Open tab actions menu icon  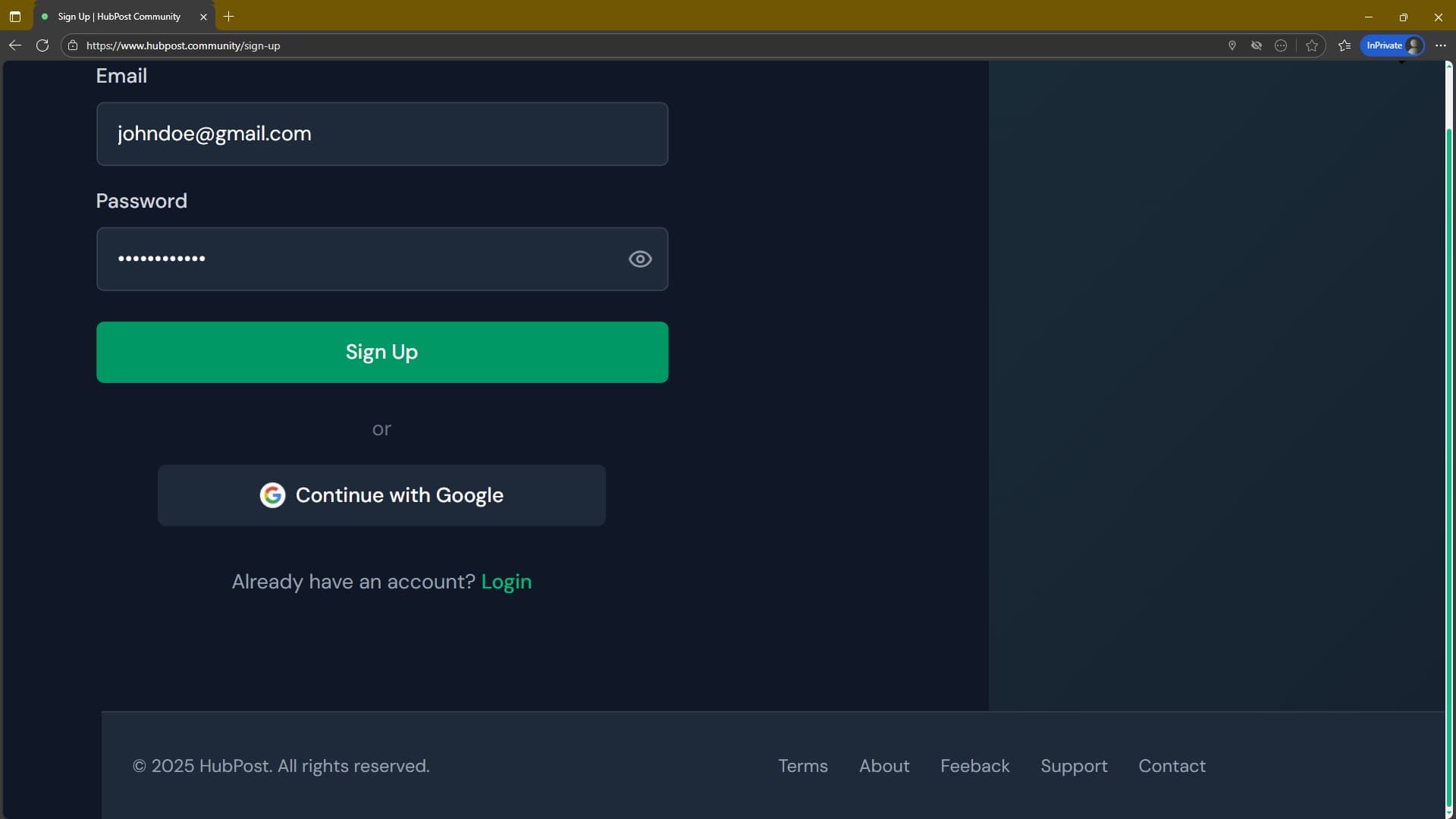click(15, 17)
